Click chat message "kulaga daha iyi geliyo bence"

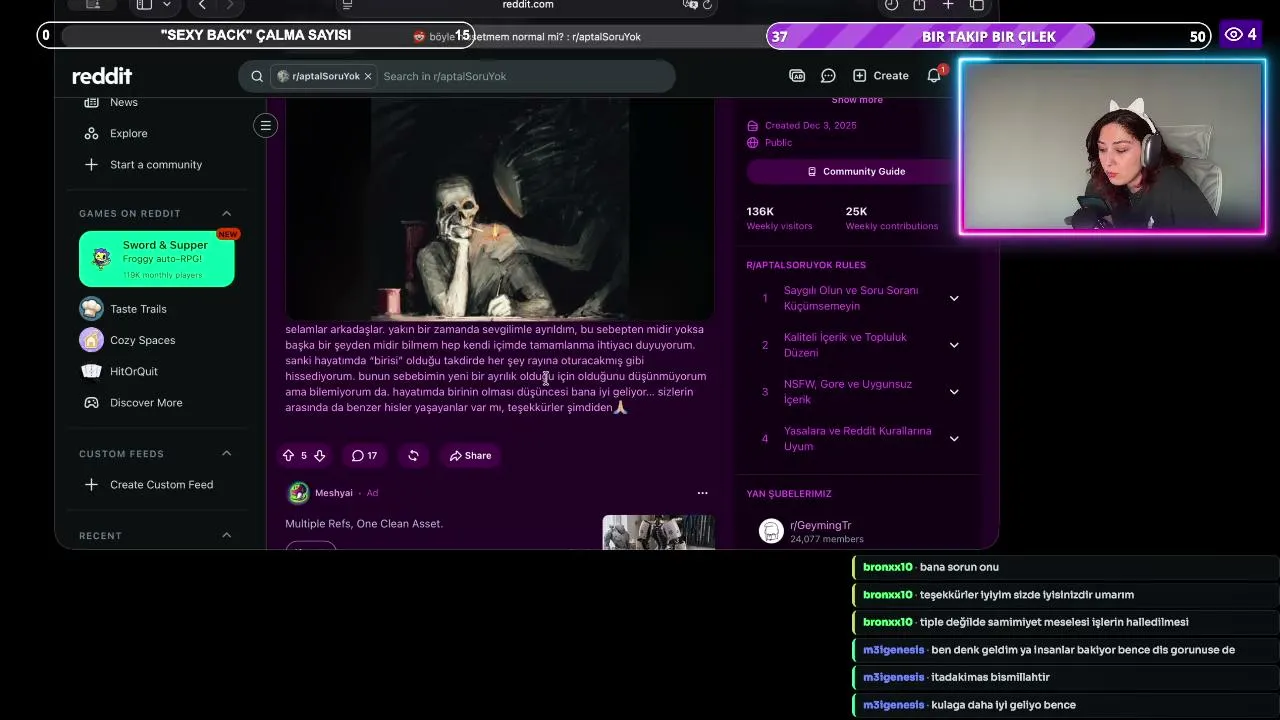pos(1003,705)
